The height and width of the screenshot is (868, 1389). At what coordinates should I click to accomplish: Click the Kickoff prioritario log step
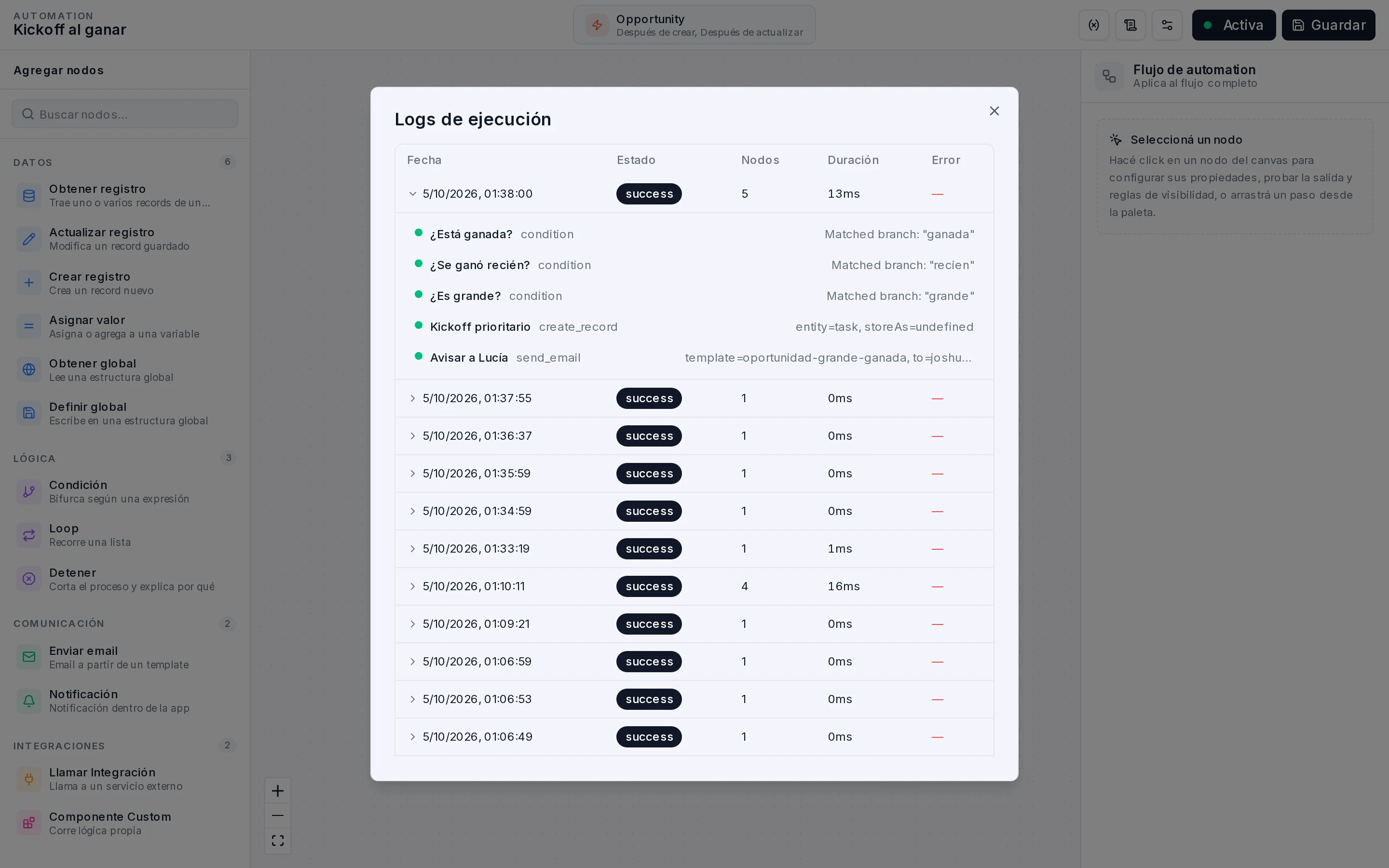point(694,326)
